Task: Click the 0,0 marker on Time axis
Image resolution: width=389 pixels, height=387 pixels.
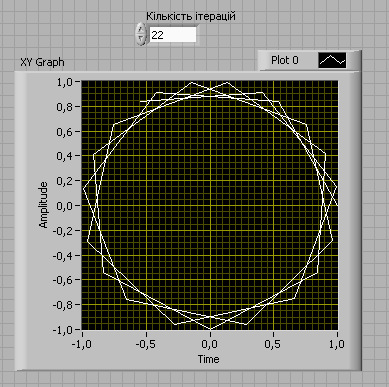Action: [210, 344]
